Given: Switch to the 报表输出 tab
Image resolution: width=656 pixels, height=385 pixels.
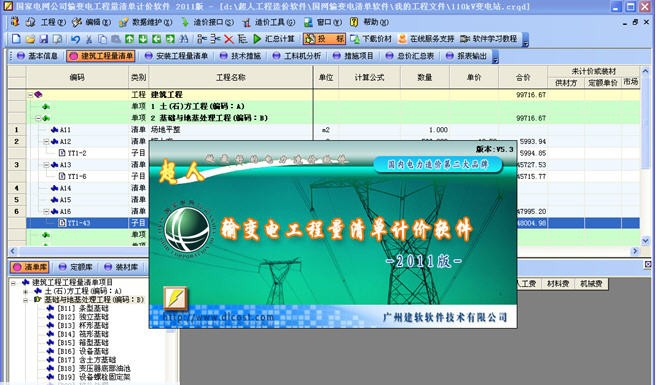Looking at the screenshot, I should coord(467,56).
